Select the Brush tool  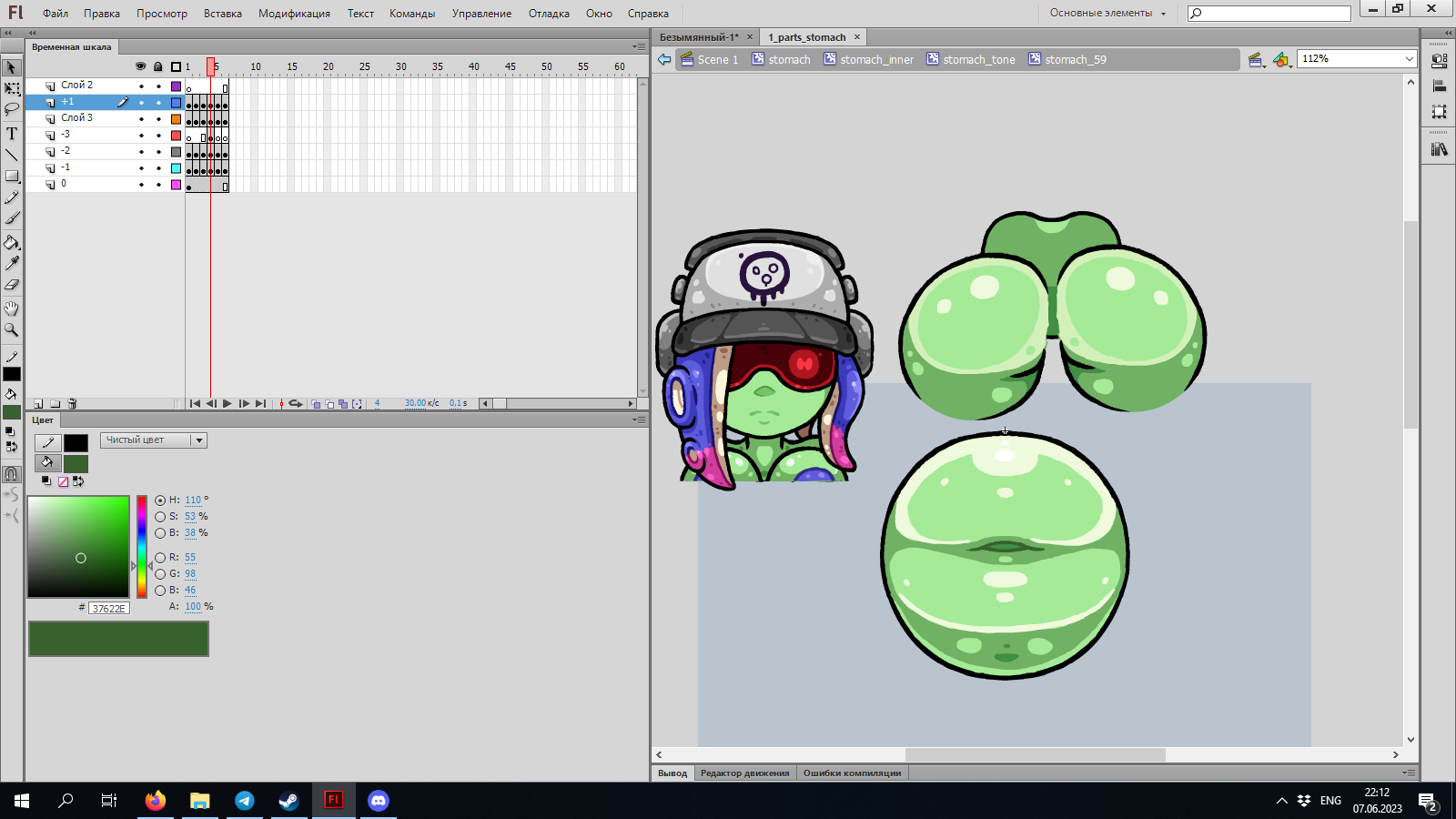(12, 218)
